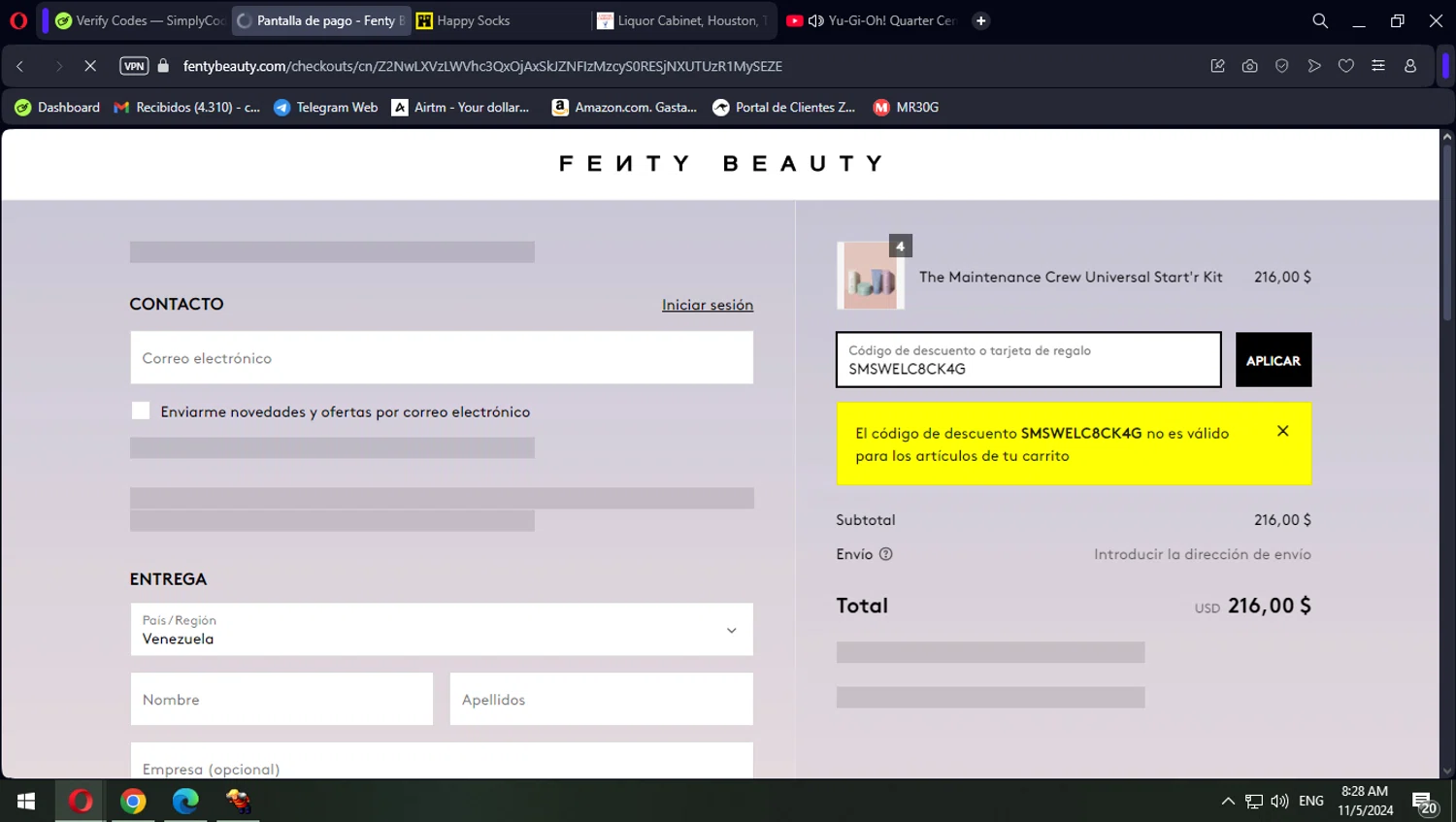
Task: Open the Easy Setup menu icon
Action: tap(1377, 66)
